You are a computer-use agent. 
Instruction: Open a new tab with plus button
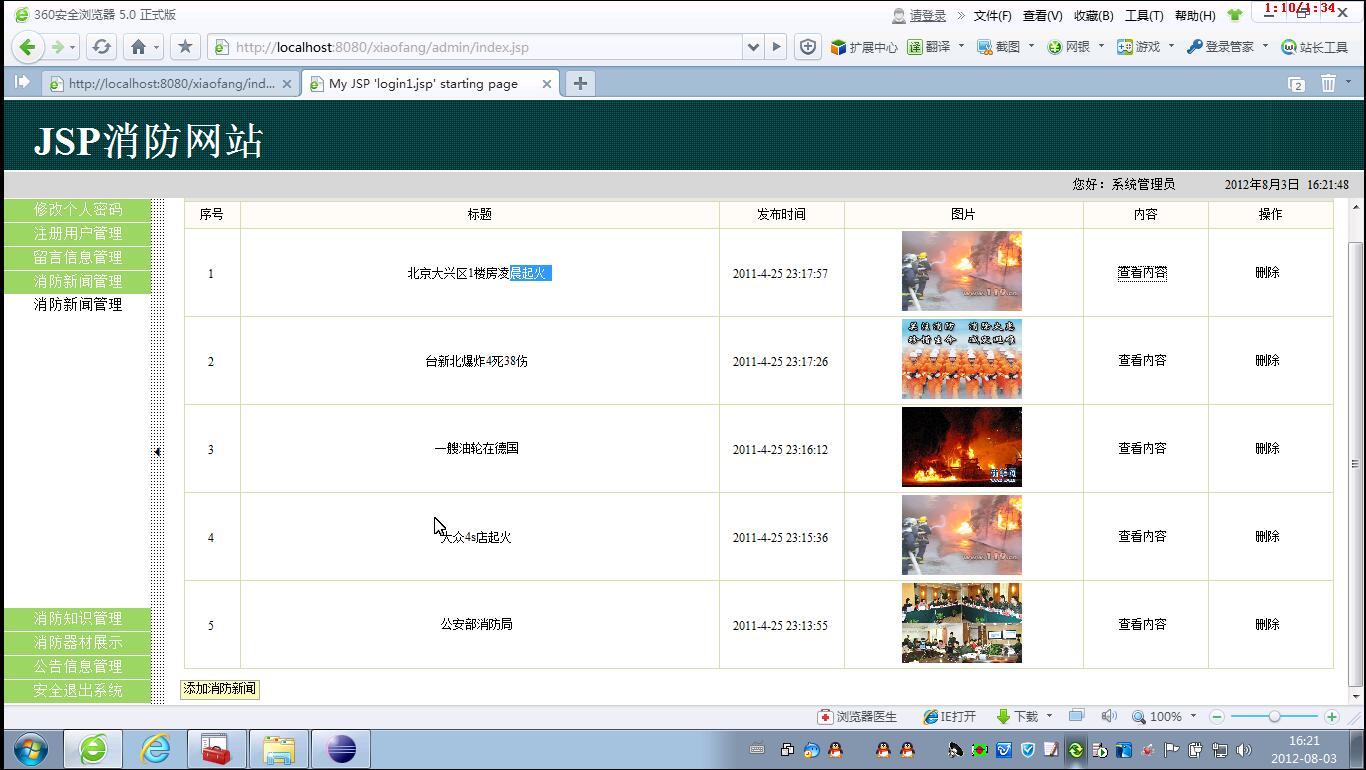click(580, 84)
